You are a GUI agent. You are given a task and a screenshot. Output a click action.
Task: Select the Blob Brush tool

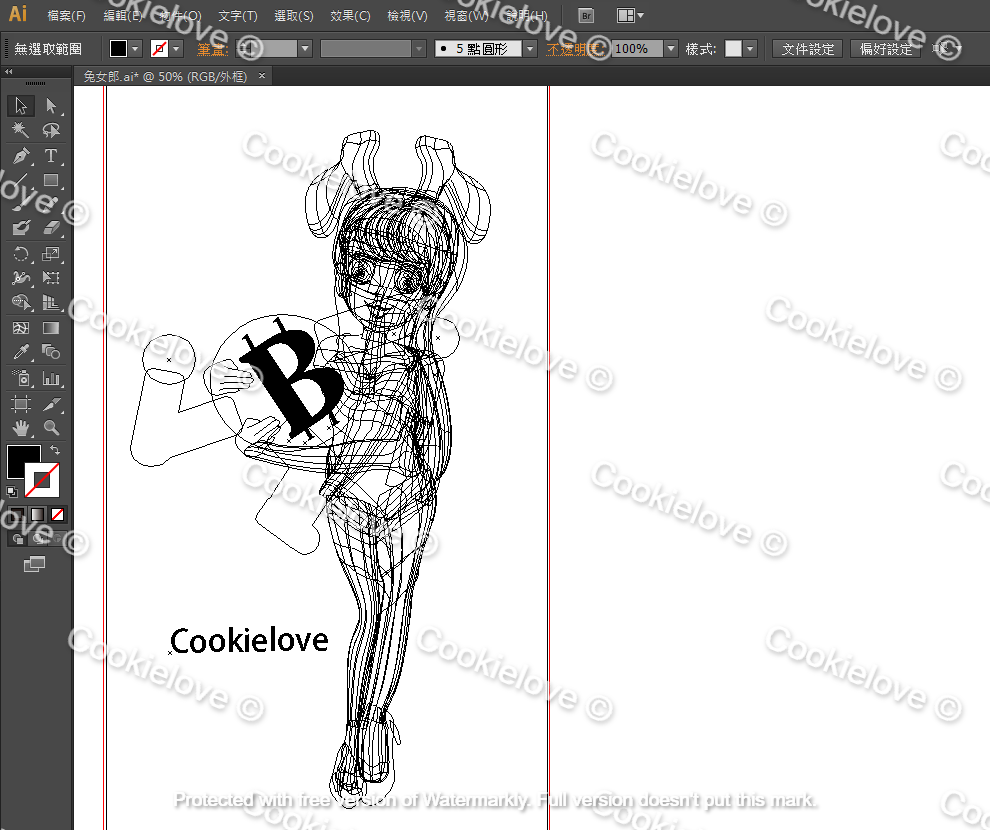[x=21, y=227]
